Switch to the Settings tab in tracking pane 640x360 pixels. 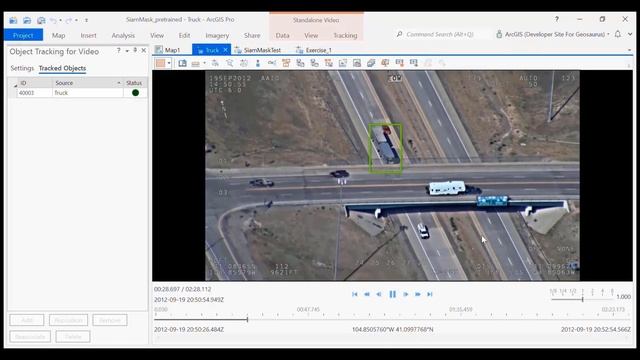coord(22,68)
